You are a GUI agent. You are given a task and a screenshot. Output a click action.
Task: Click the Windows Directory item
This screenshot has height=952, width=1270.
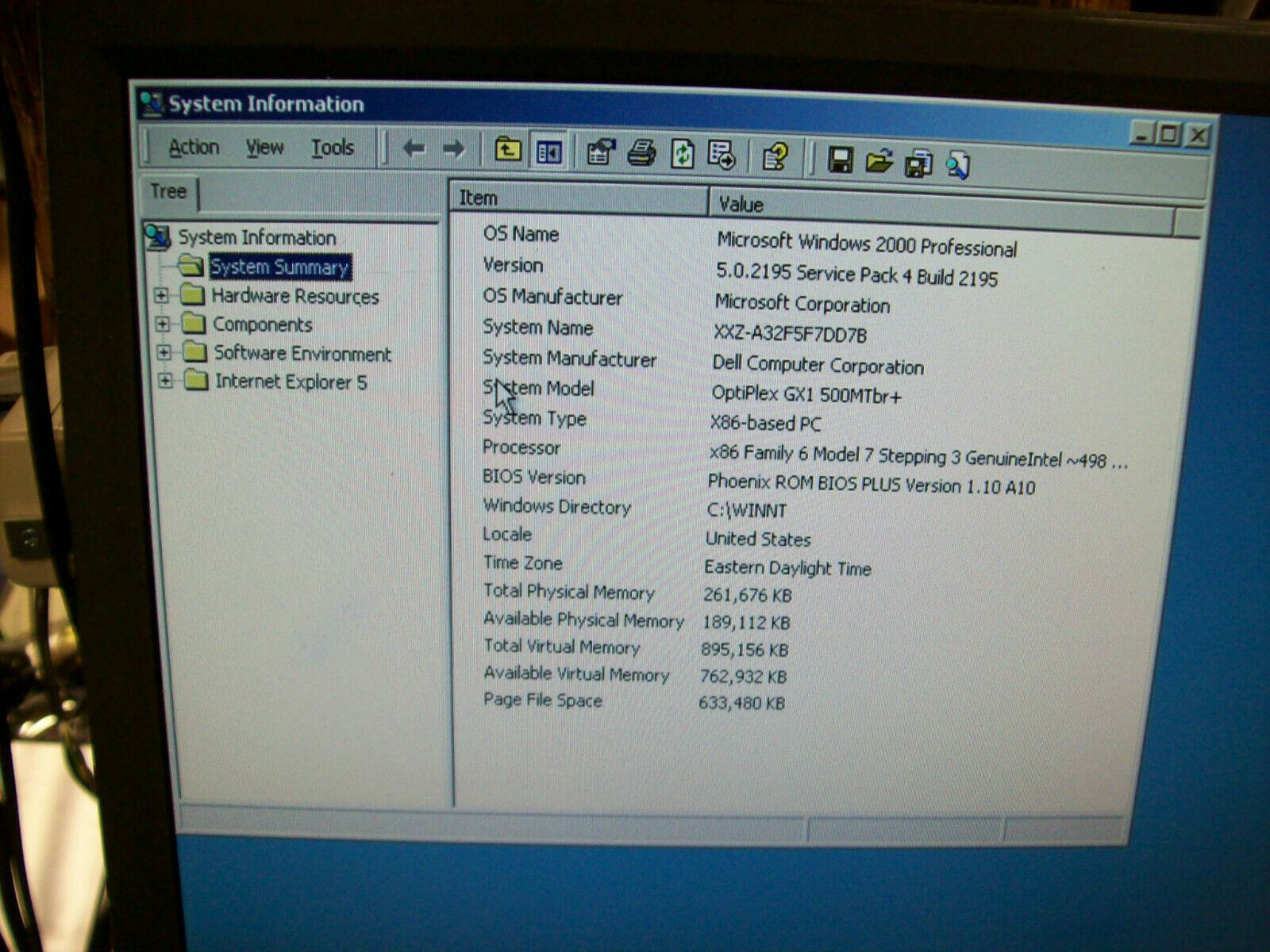click(556, 506)
